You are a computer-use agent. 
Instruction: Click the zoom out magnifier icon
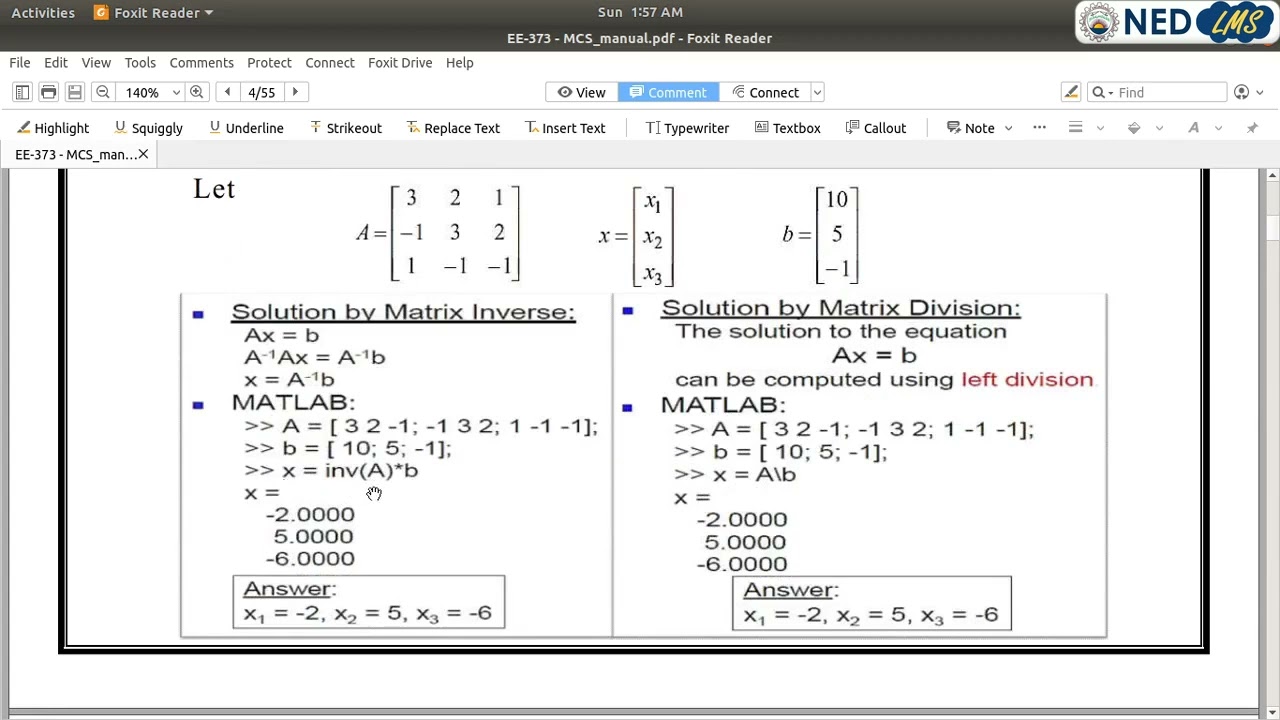(x=102, y=92)
